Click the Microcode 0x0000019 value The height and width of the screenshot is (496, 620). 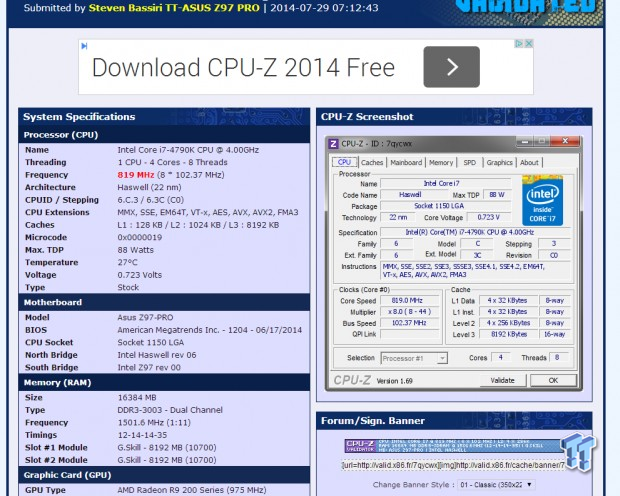click(x=140, y=237)
